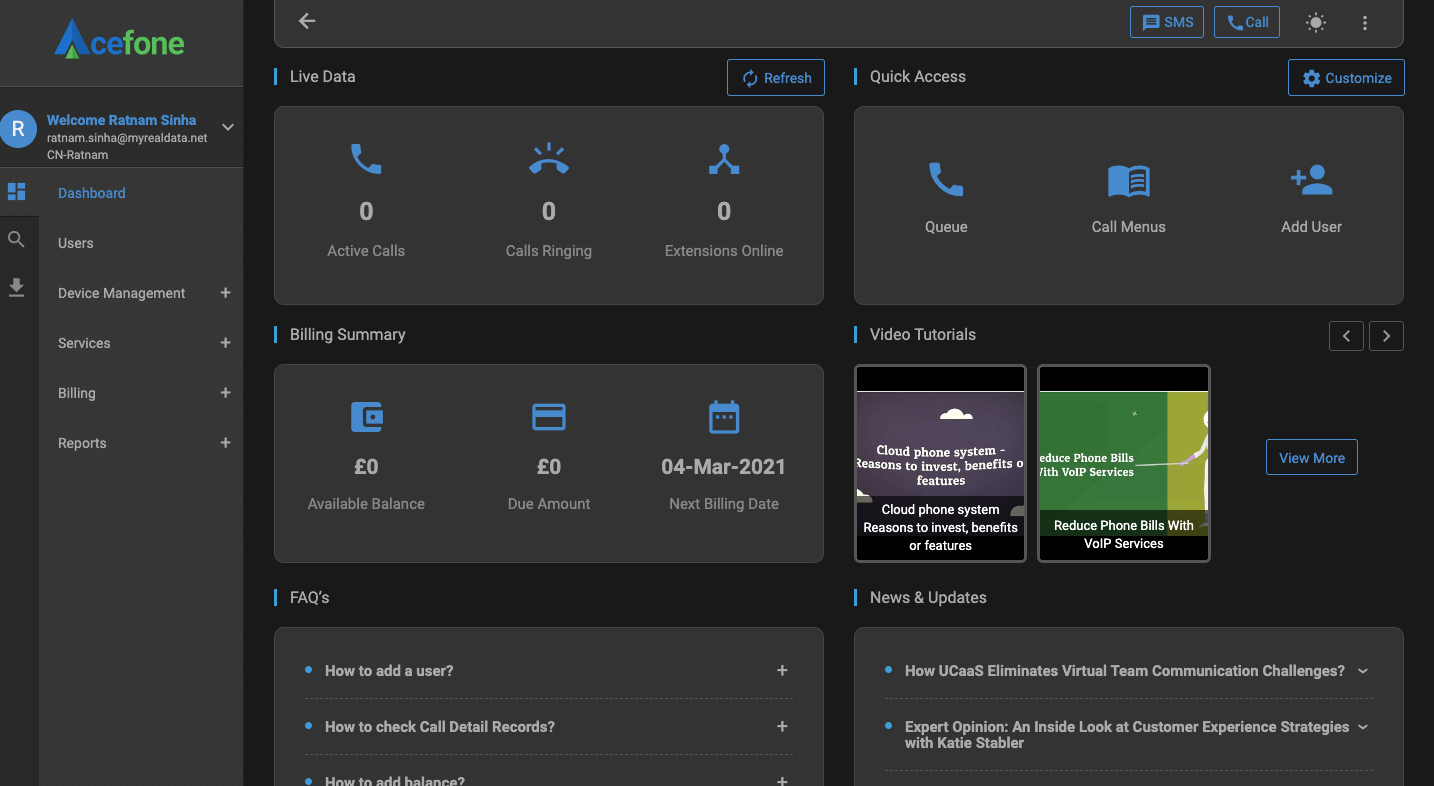Show next video tutorials arrow
This screenshot has width=1434, height=786.
pyautogui.click(x=1386, y=336)
